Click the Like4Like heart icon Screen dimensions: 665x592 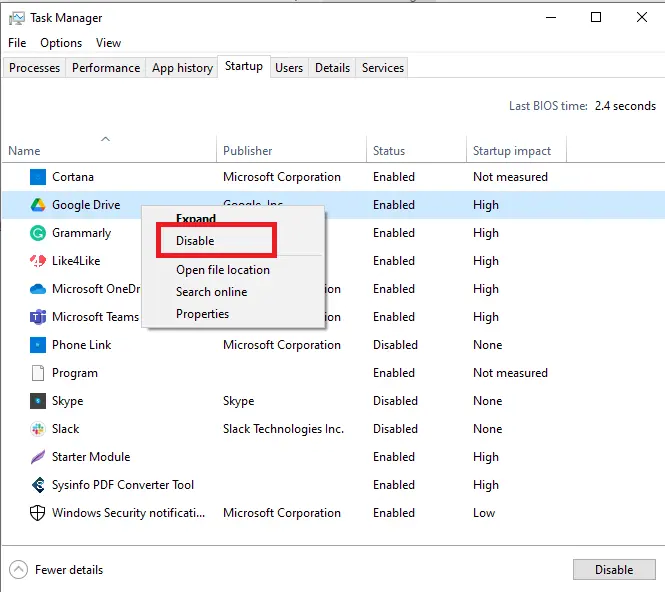[38, 261]
